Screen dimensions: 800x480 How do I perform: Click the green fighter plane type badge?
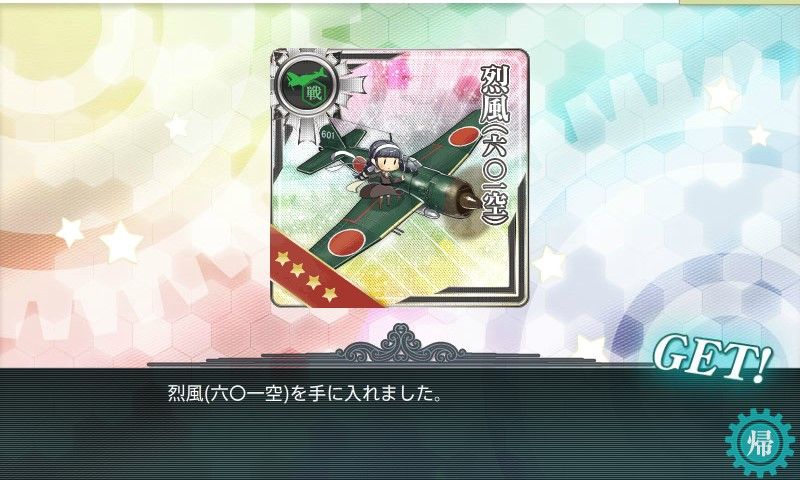305,83
